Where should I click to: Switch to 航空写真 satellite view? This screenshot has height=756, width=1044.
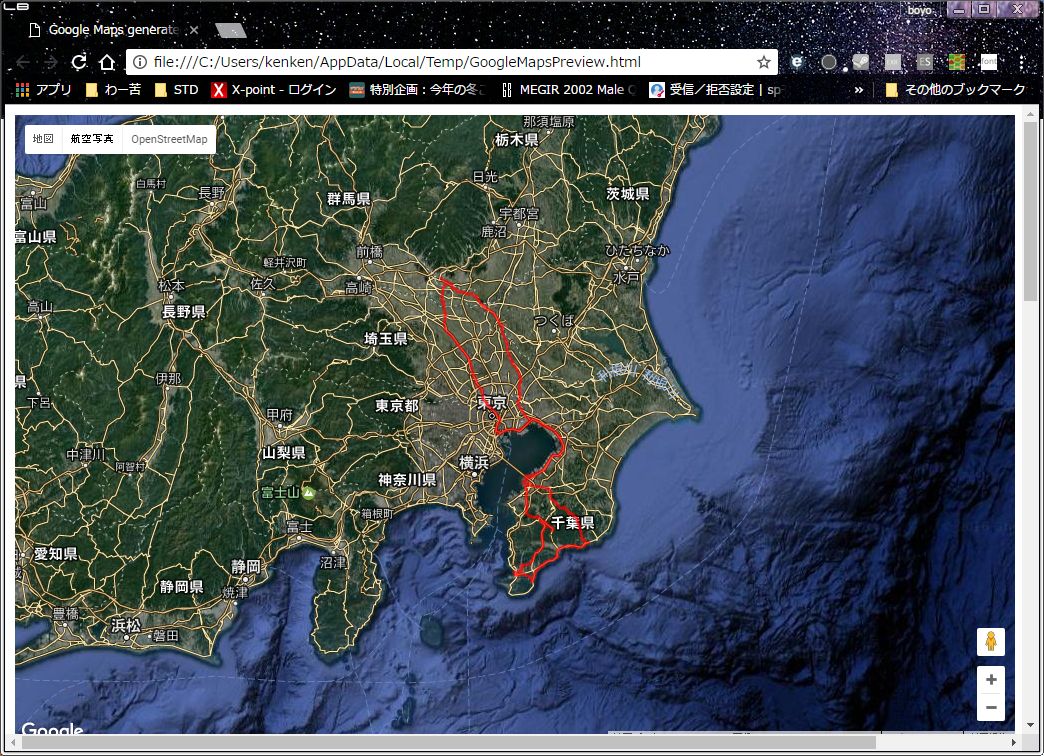click(x=92, y=139)
